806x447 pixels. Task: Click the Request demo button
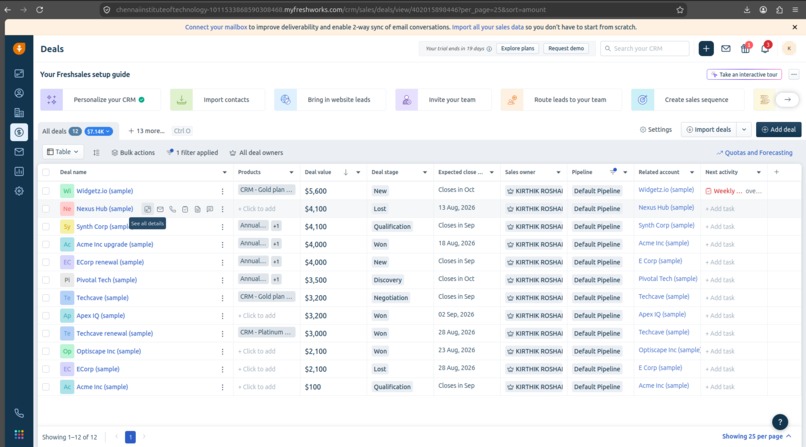566,48
